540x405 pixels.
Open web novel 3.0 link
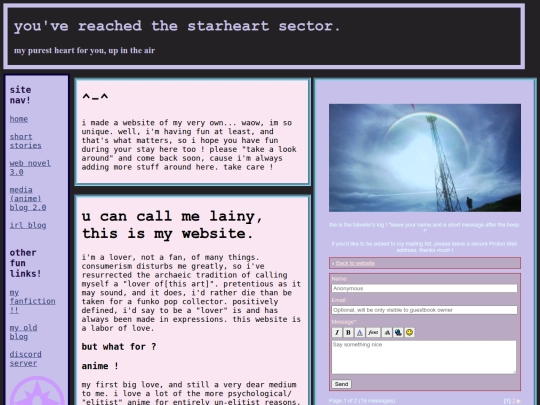30,167
